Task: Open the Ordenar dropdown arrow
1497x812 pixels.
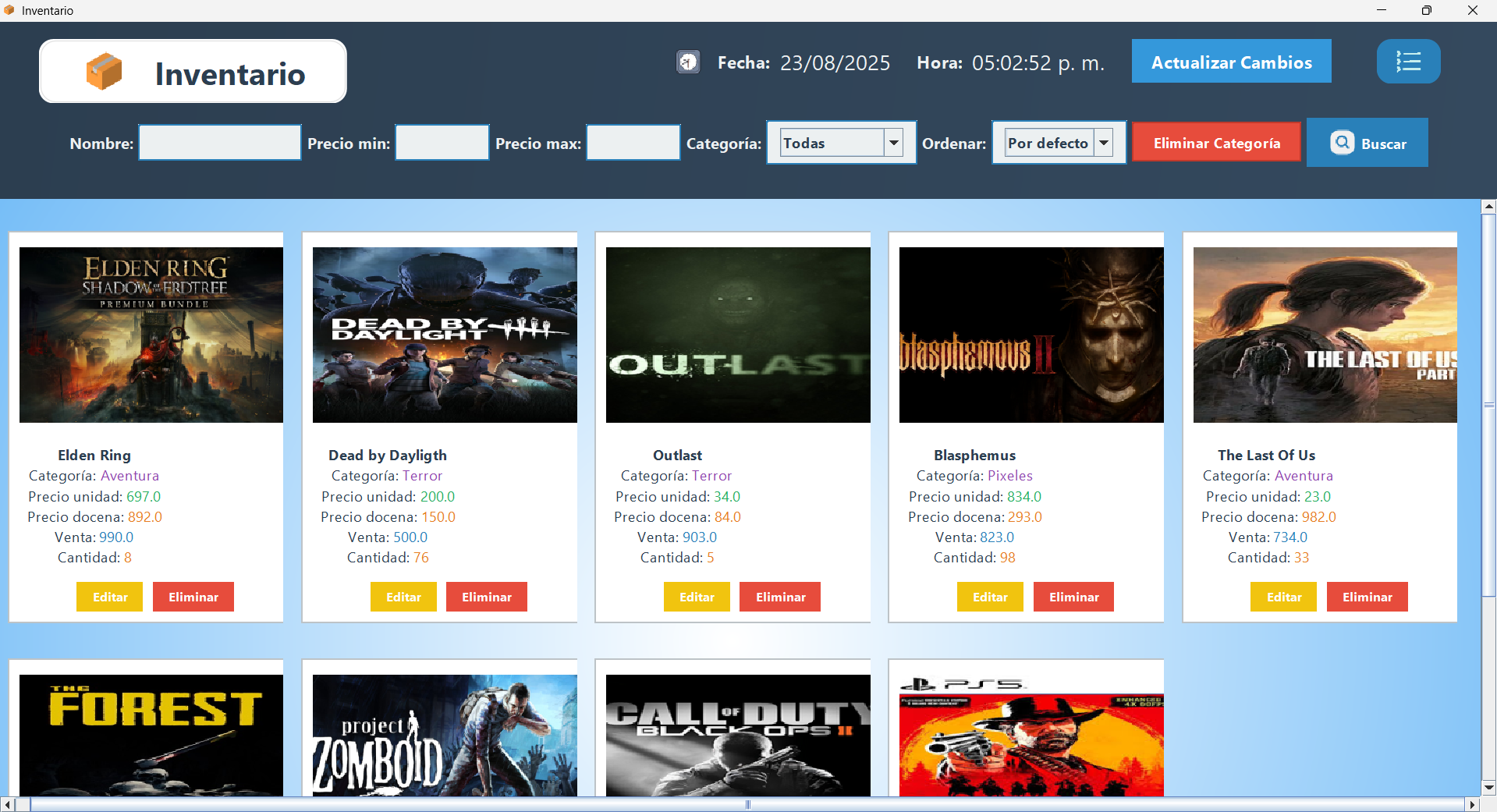Action: coord(1104,143)
